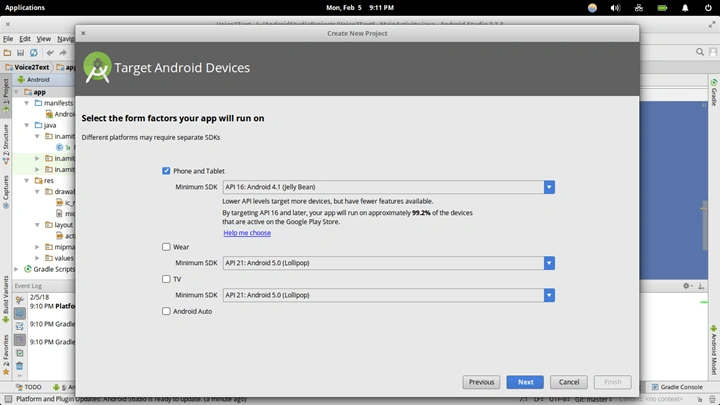Open the Captures tool window tab

pyautogui.click(x=6, y=191)
